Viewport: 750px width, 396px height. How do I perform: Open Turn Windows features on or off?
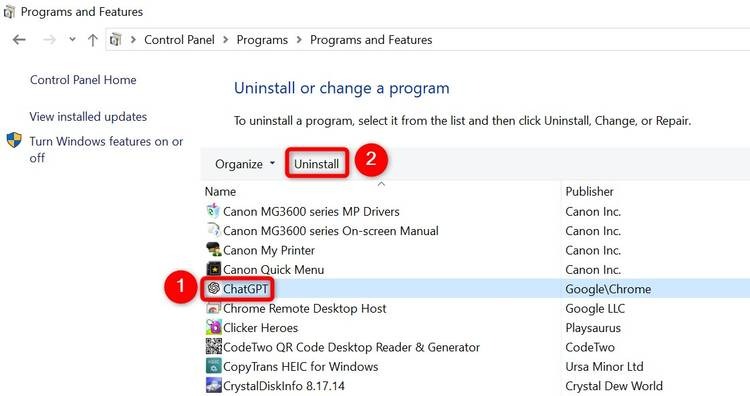click(106, 149)
